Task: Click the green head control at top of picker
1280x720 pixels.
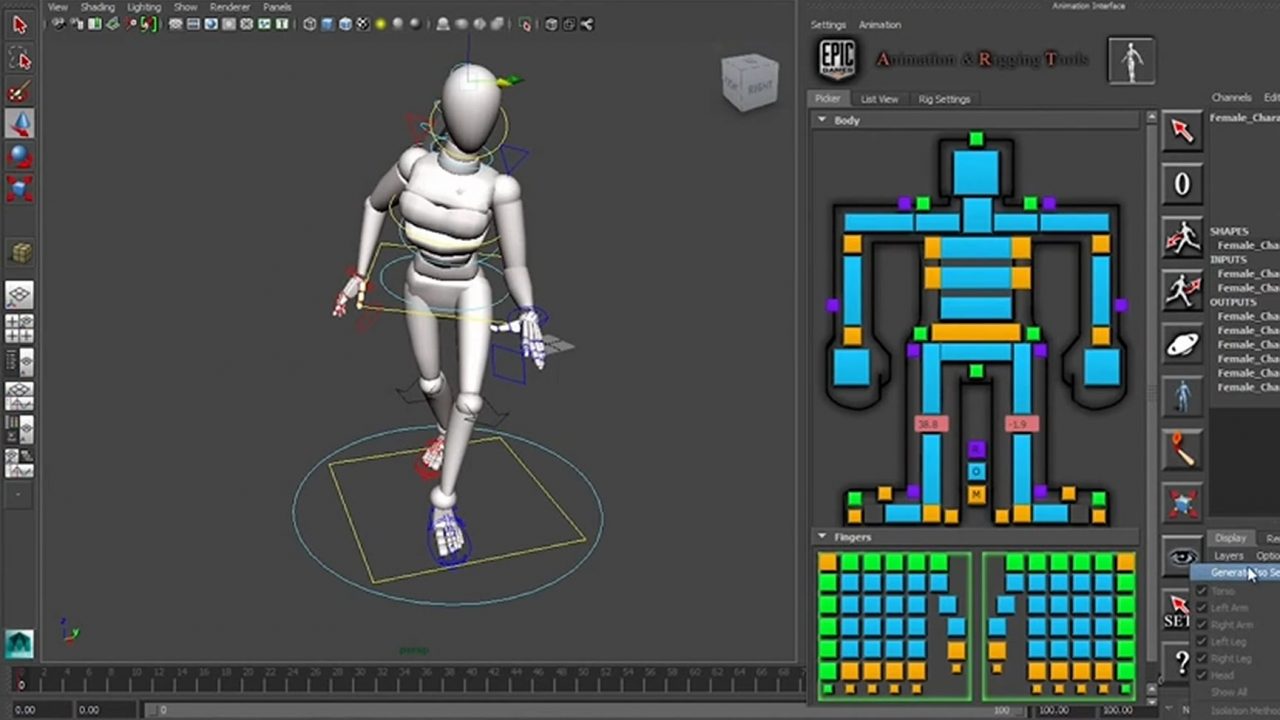Action: point(976,139)
